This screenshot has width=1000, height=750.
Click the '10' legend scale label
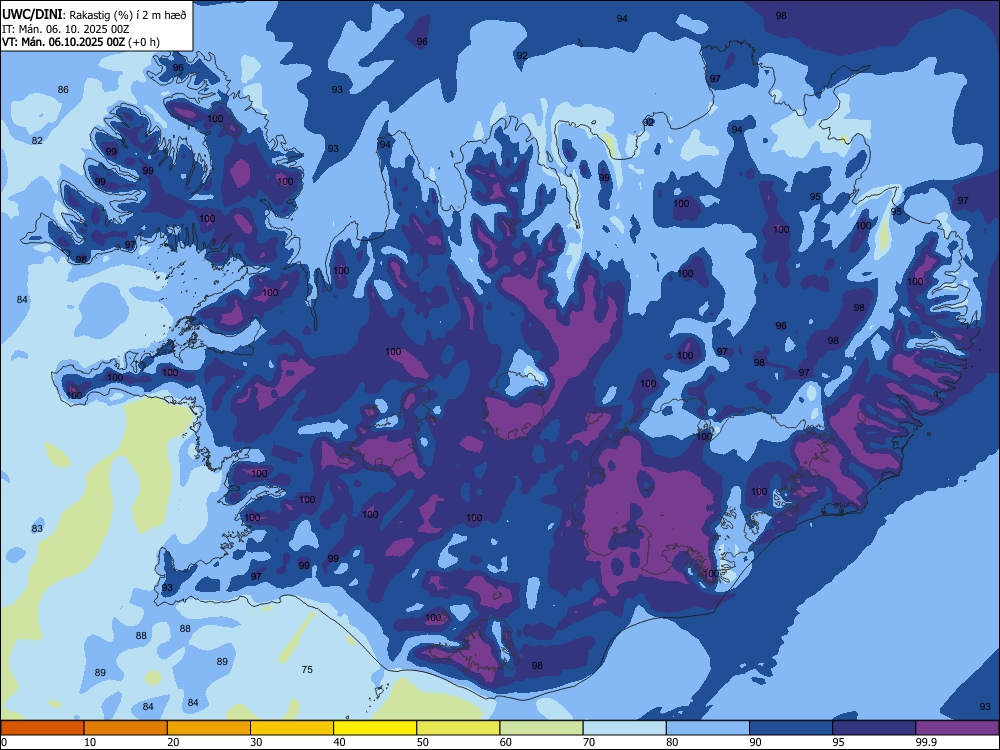click(90, 742)
